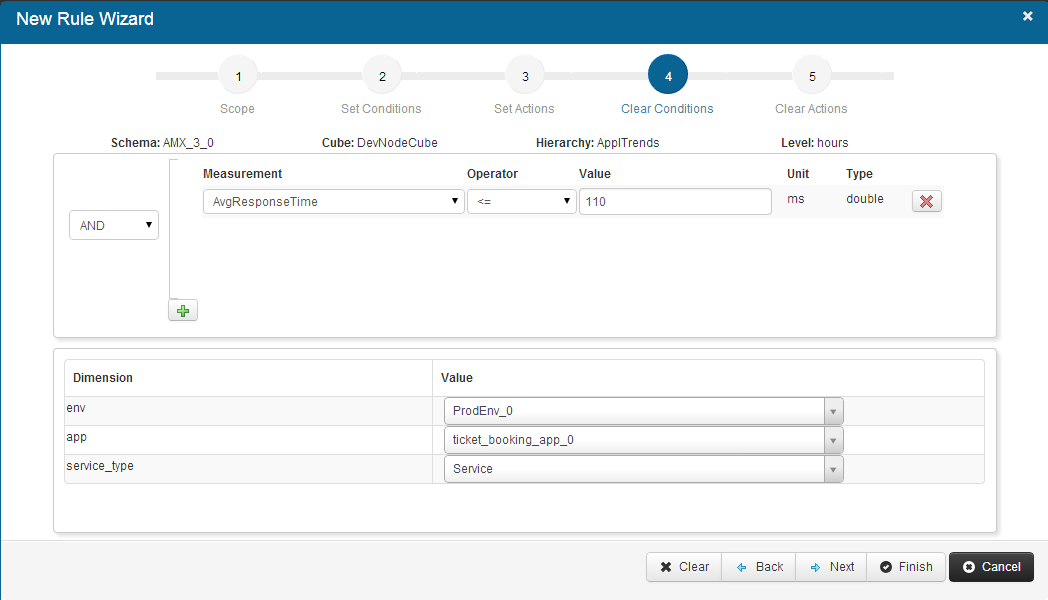Go to step 5 Clear Actions

[811, 76]
